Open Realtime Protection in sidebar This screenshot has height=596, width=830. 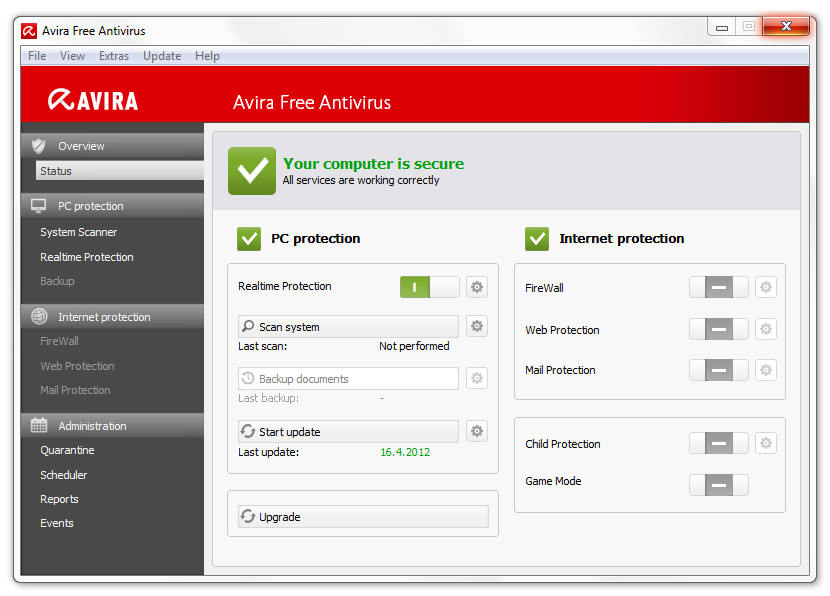point(87,257)
